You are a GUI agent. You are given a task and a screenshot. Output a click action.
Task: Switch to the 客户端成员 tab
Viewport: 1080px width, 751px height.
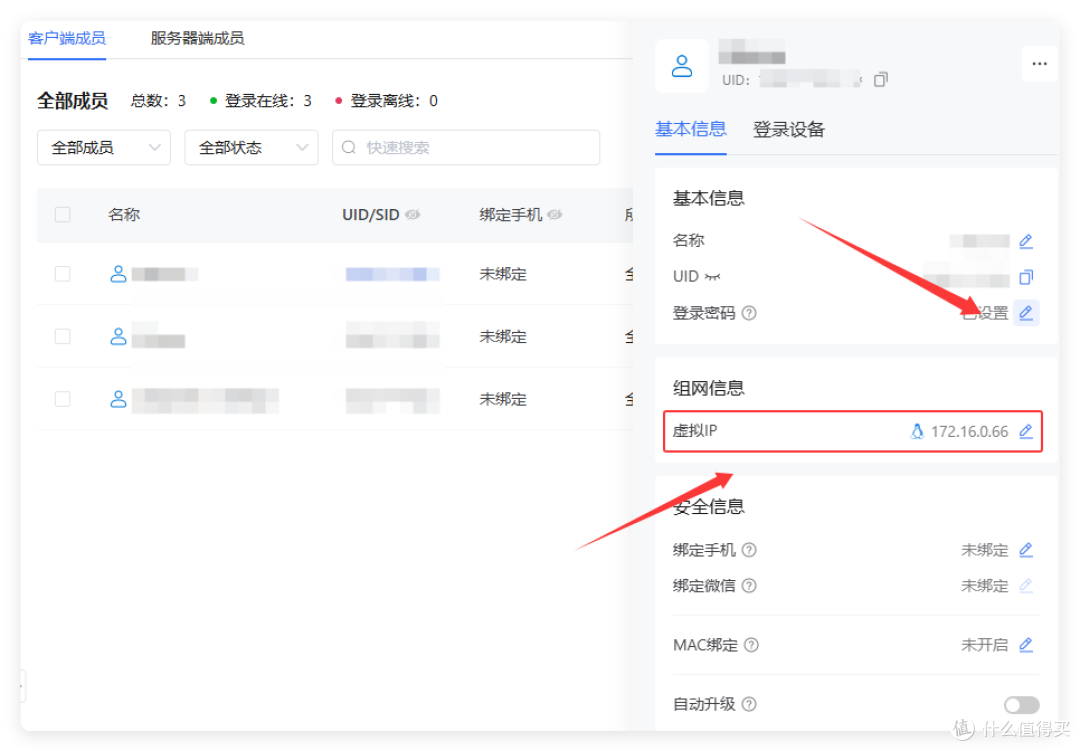click(67, 38)
